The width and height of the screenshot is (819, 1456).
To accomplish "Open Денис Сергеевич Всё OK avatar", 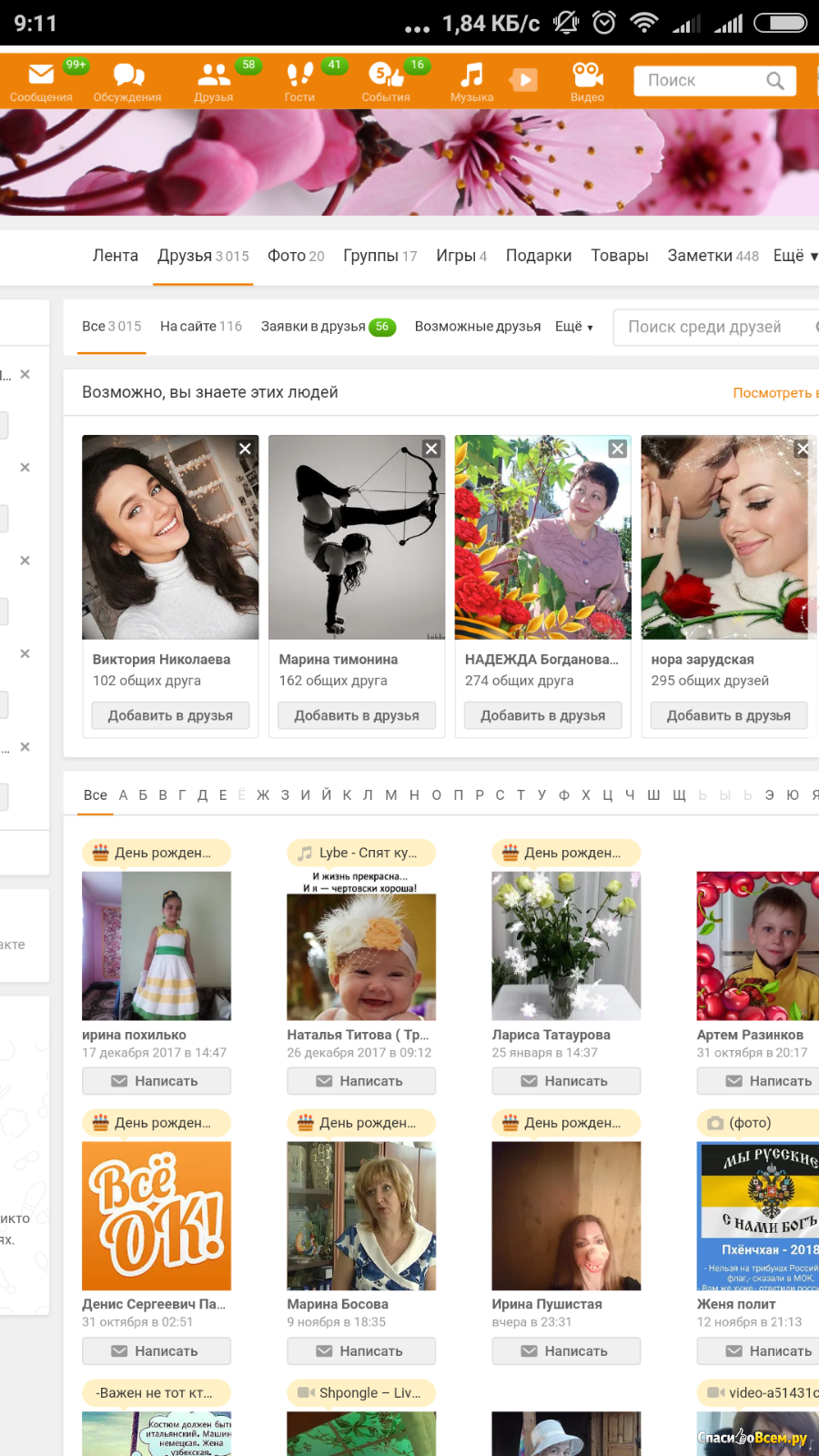I will pos(157,1216).
